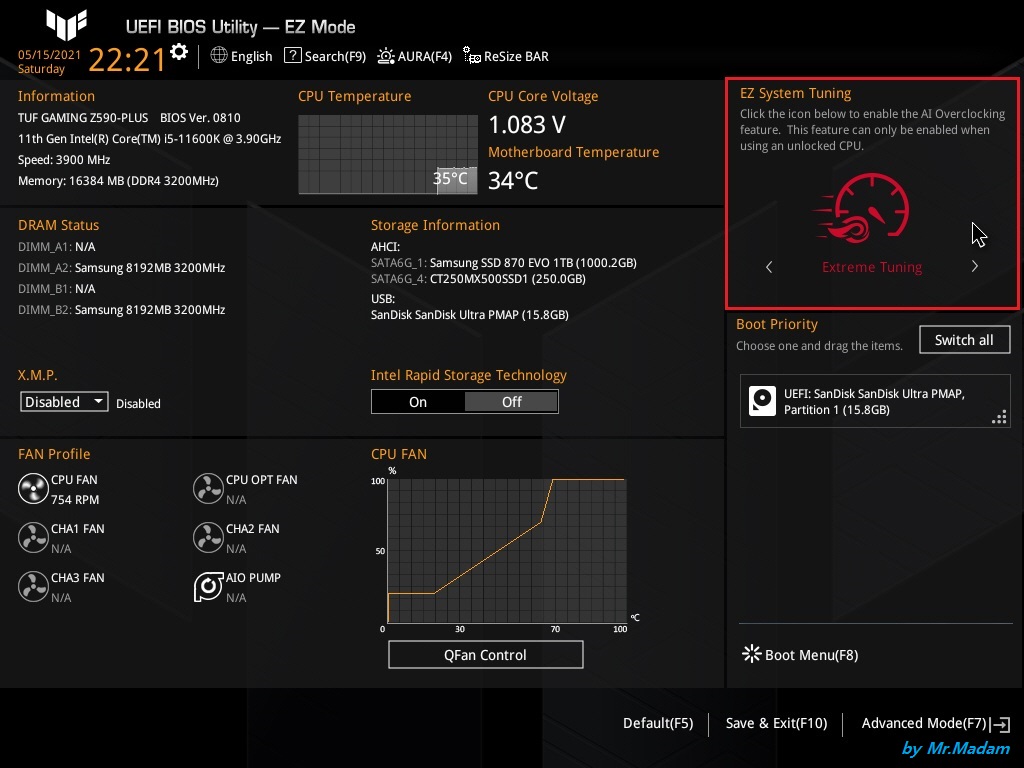This screenshot has width=1024, height=768.
Task: Click USB SanDisk Ultra PMAP storage entry
Action: coord(470,315)
